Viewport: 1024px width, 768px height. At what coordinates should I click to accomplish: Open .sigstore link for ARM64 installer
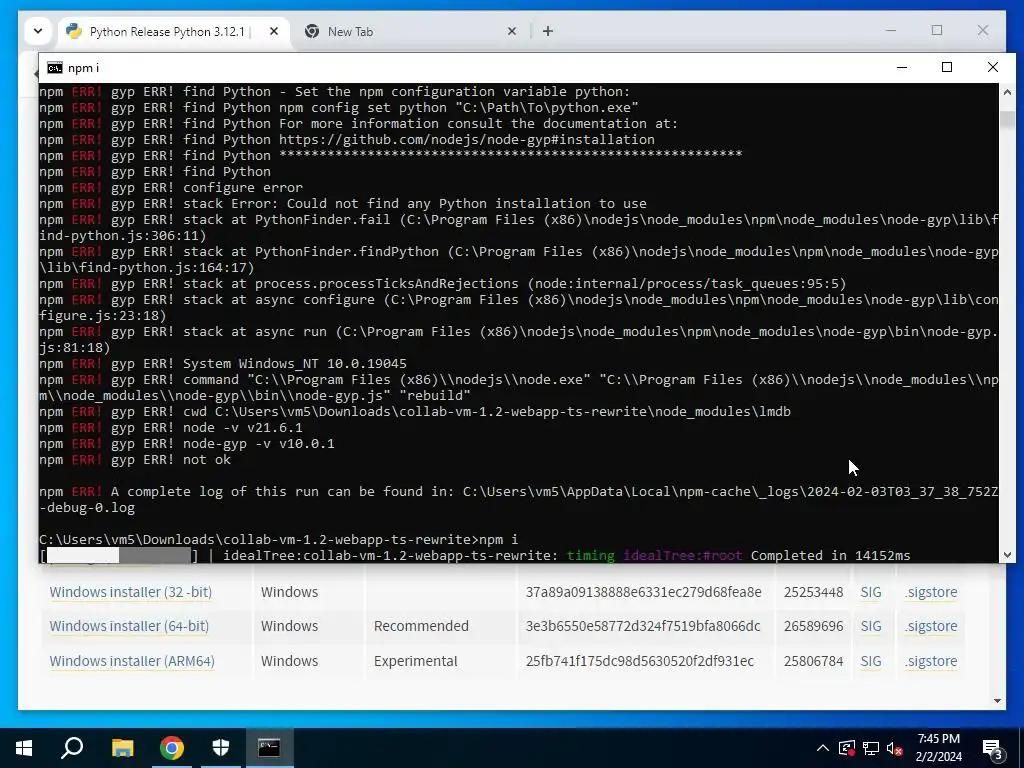[931, 661]
